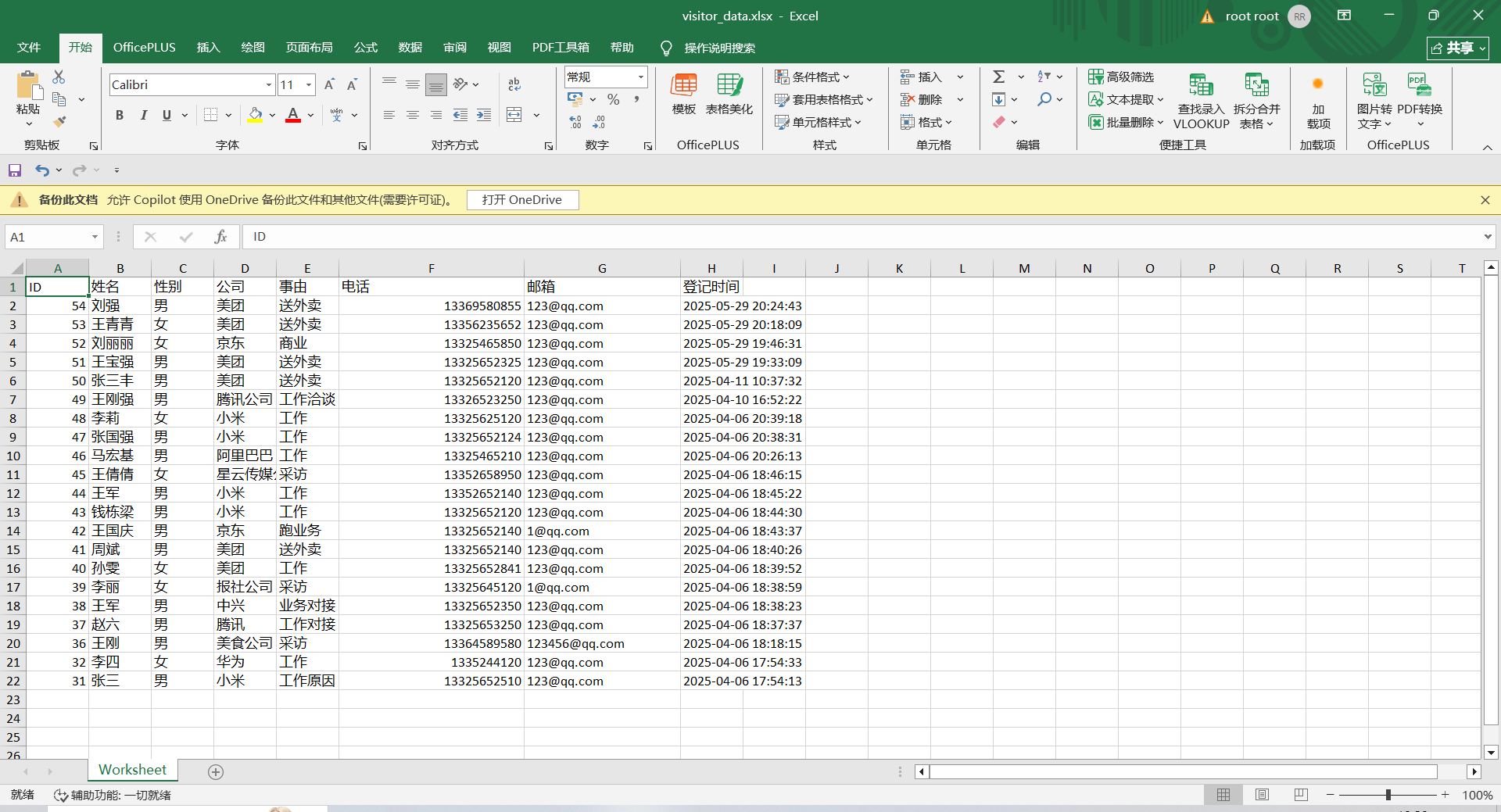This screenshot has height=812, width=1501.
Task: Click the wrap text icon
Action: pos(514,84)
